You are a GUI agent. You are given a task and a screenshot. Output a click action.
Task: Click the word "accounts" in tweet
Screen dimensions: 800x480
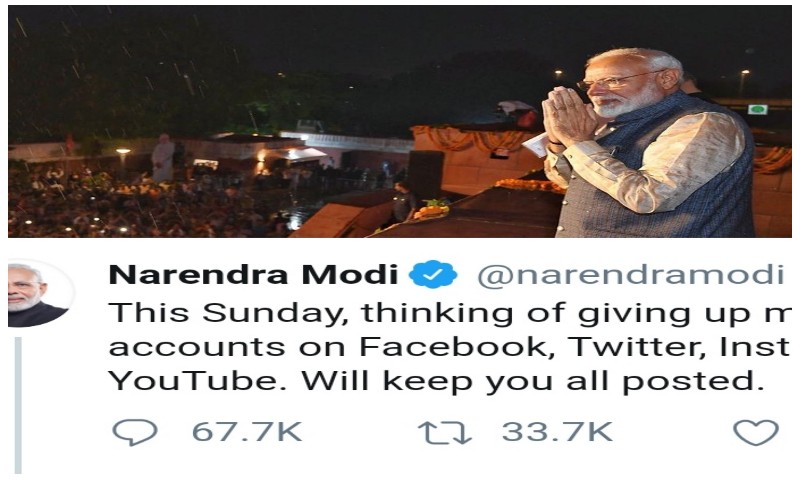click(x=197, y=347)
